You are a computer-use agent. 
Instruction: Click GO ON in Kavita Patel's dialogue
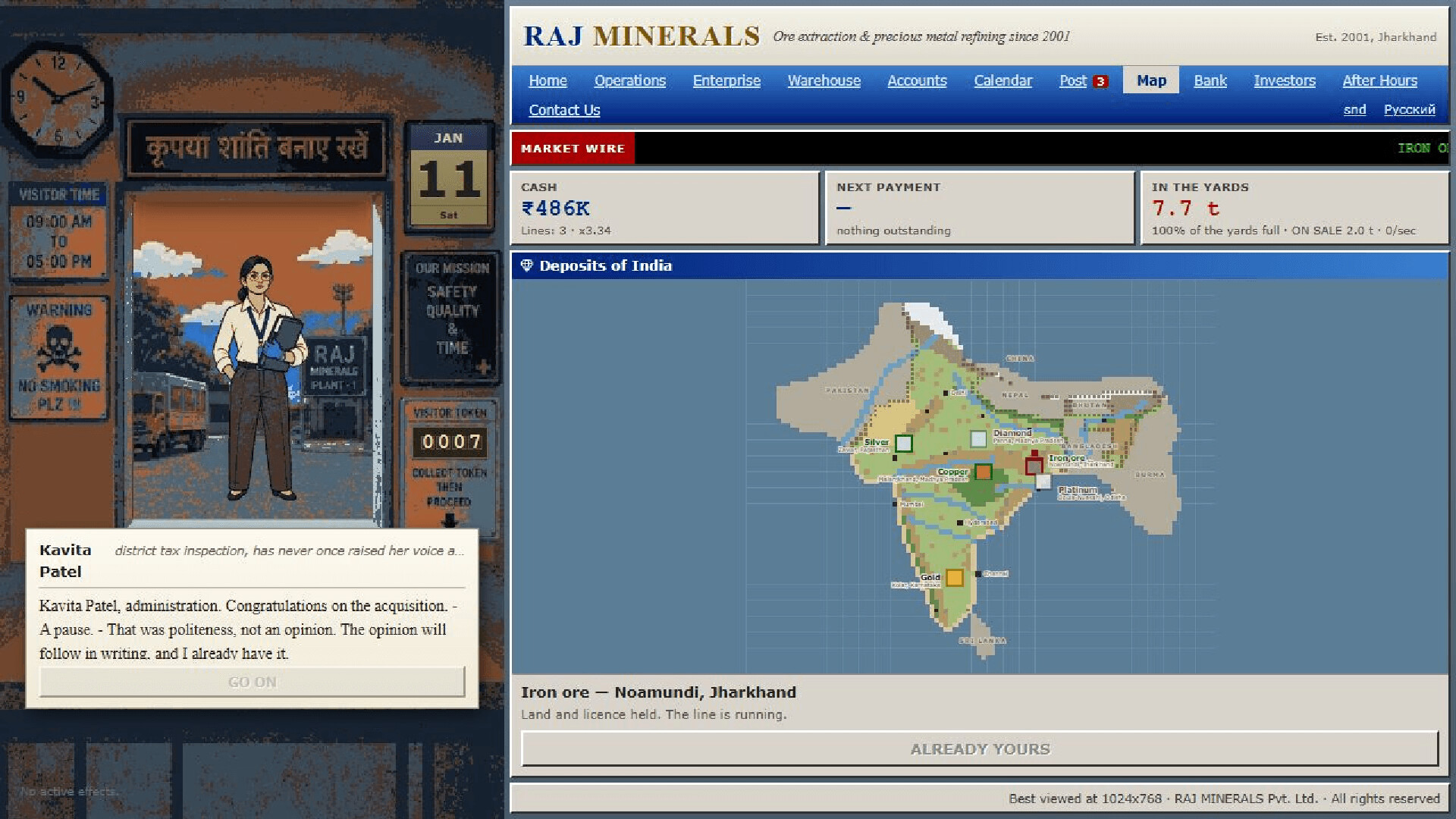(x=253, y=682)
